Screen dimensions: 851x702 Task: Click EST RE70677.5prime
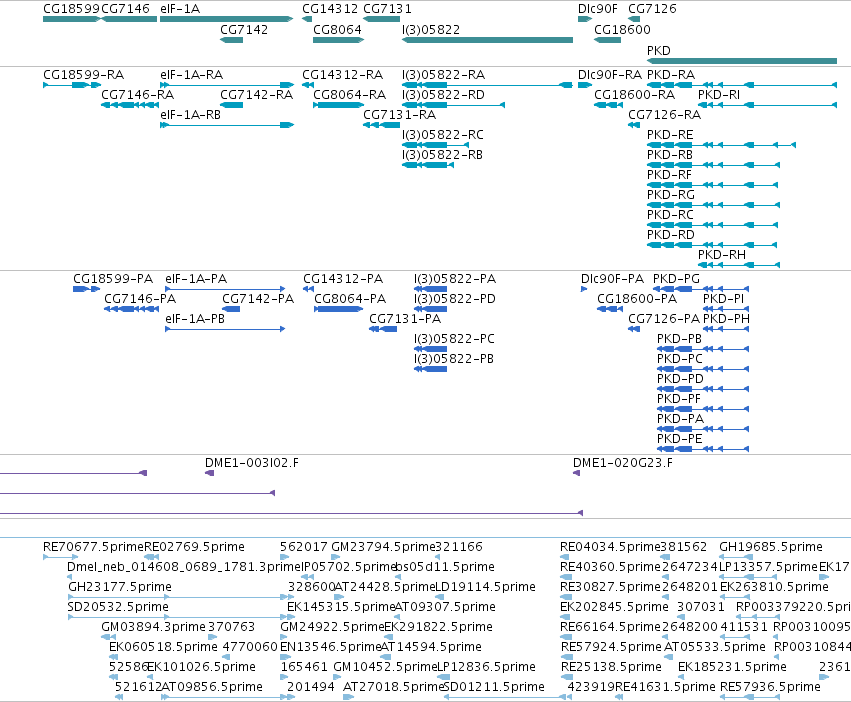93,547
